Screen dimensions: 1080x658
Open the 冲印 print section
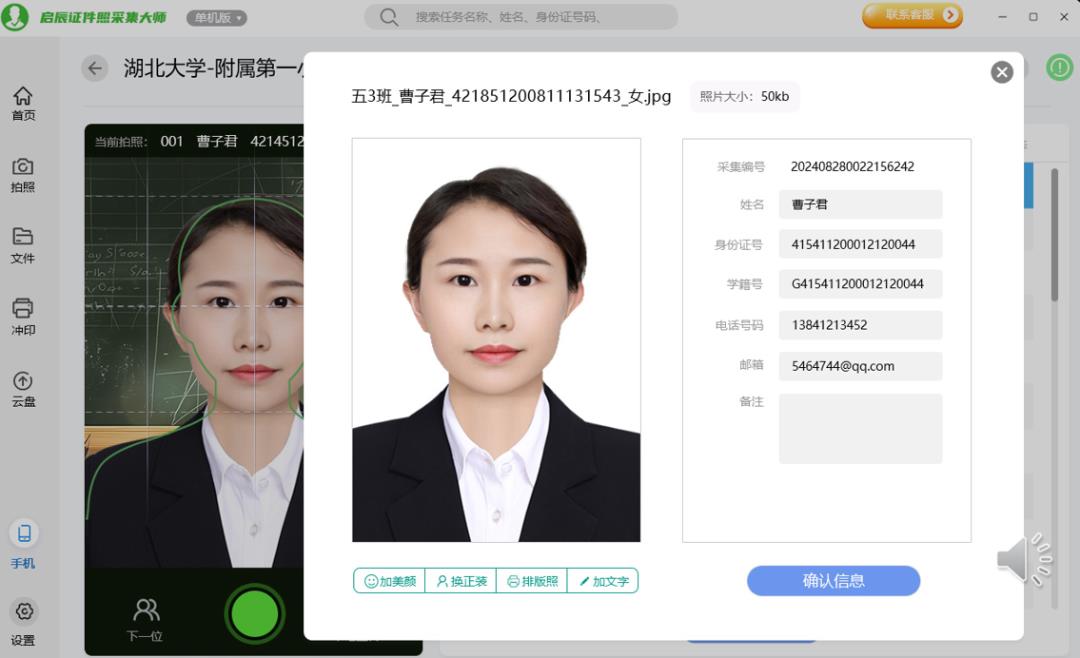pos(23,316)
